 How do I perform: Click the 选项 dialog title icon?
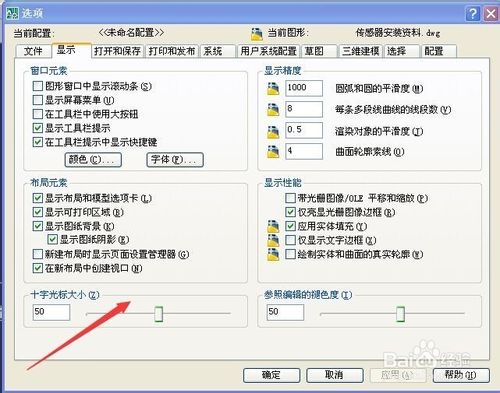click(x=13, y=13)
